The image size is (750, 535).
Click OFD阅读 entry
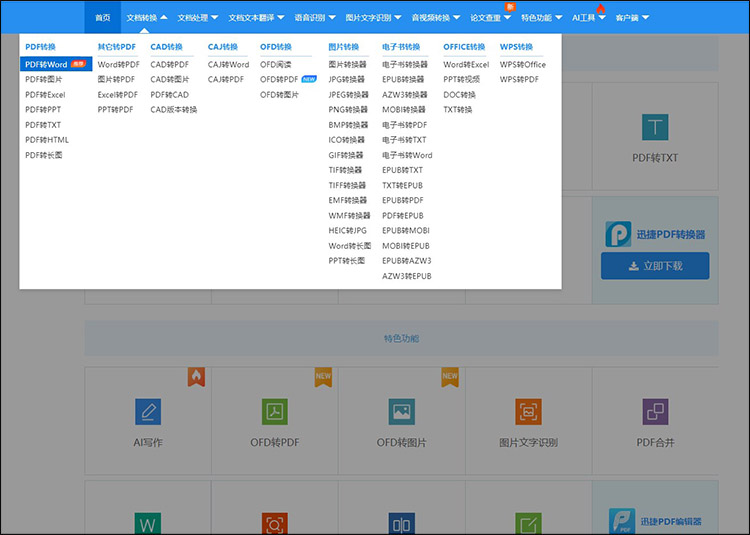pyautogui.click(x=276, y=65)
